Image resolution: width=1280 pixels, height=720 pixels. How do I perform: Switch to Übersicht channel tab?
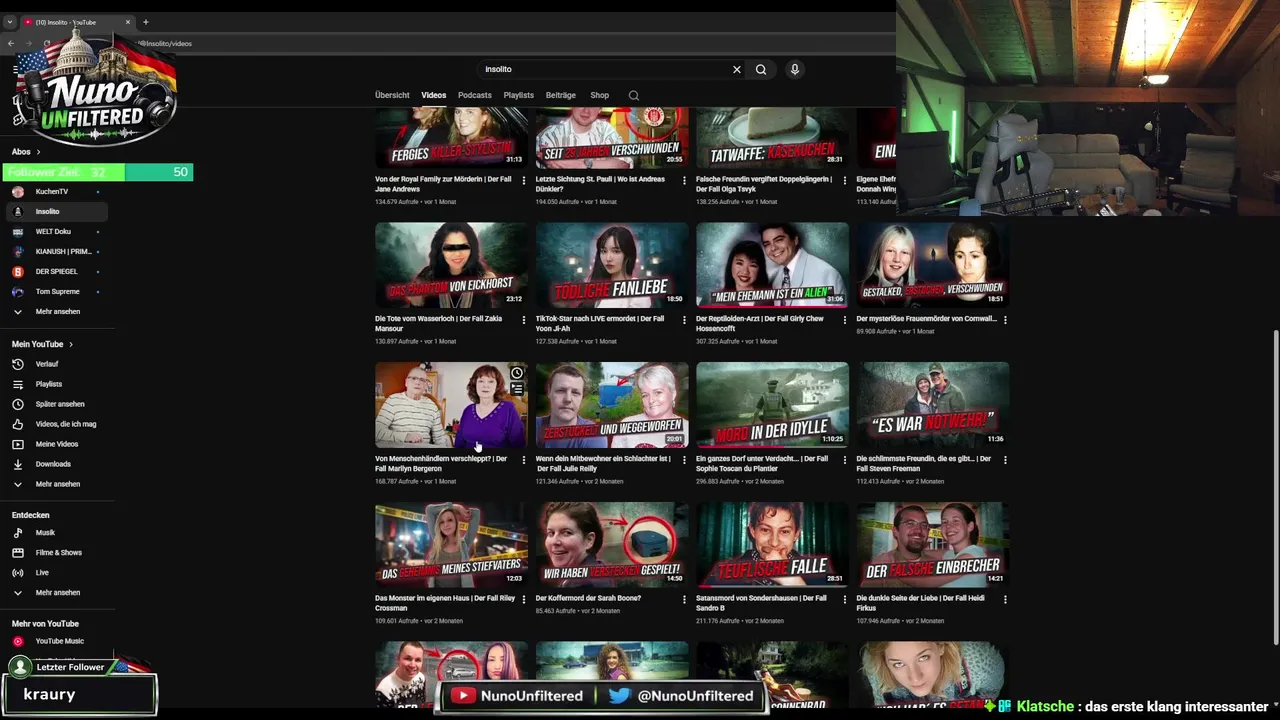coord(392,95)
